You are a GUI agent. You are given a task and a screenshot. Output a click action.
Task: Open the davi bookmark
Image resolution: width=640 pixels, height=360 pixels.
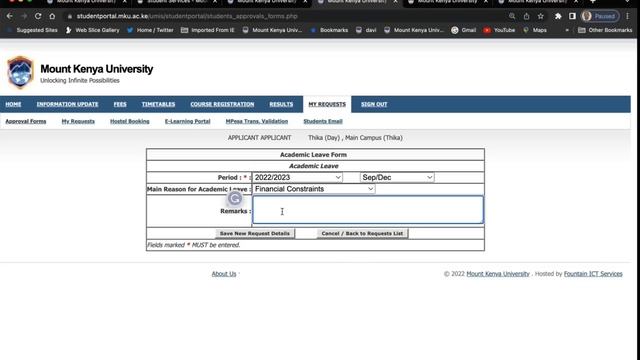click(366, 30)
